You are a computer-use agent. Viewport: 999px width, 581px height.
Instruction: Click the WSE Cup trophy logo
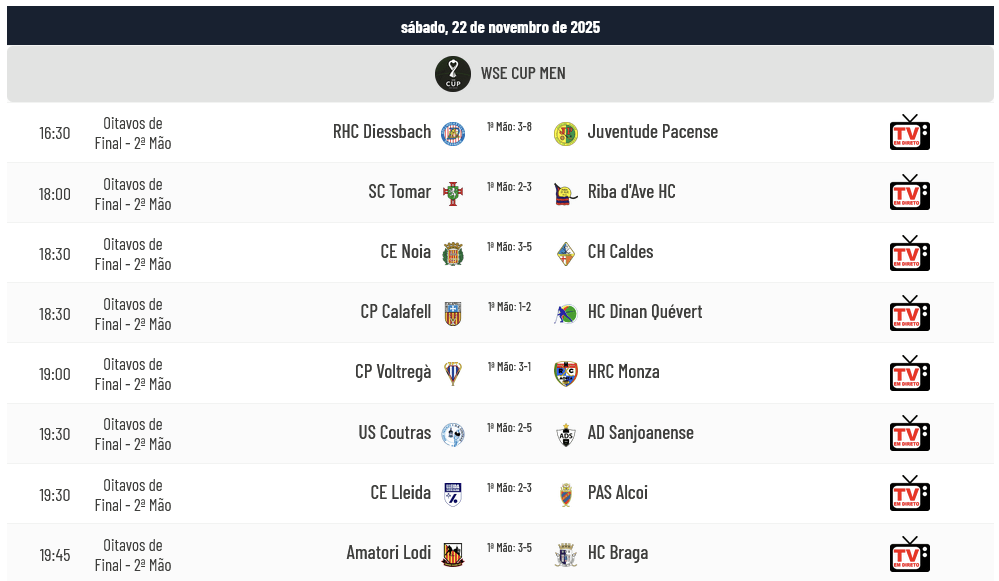tap(452, 74)
